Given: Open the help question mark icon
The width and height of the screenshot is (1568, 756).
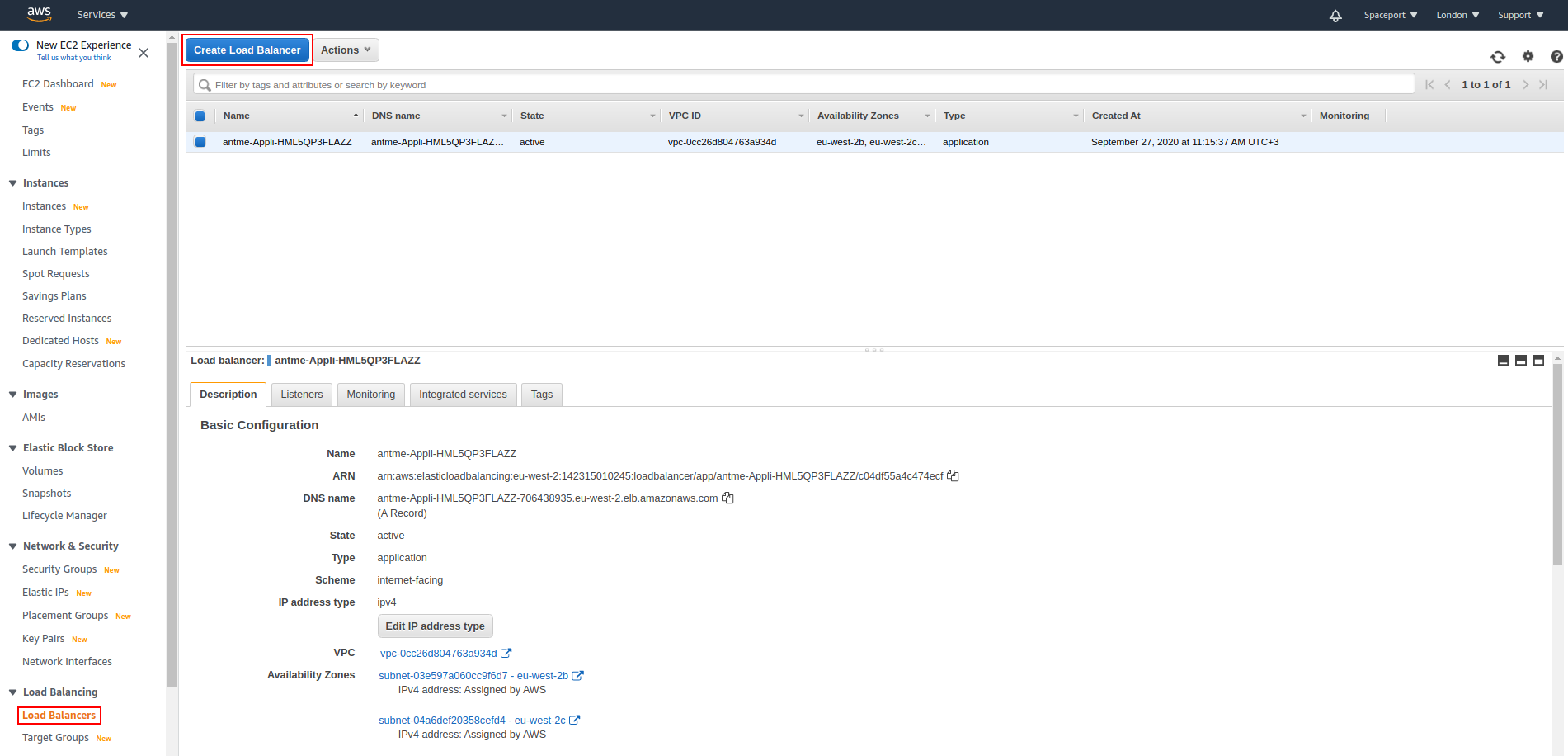Looking at the screenshot, I should coord(1556,56).
